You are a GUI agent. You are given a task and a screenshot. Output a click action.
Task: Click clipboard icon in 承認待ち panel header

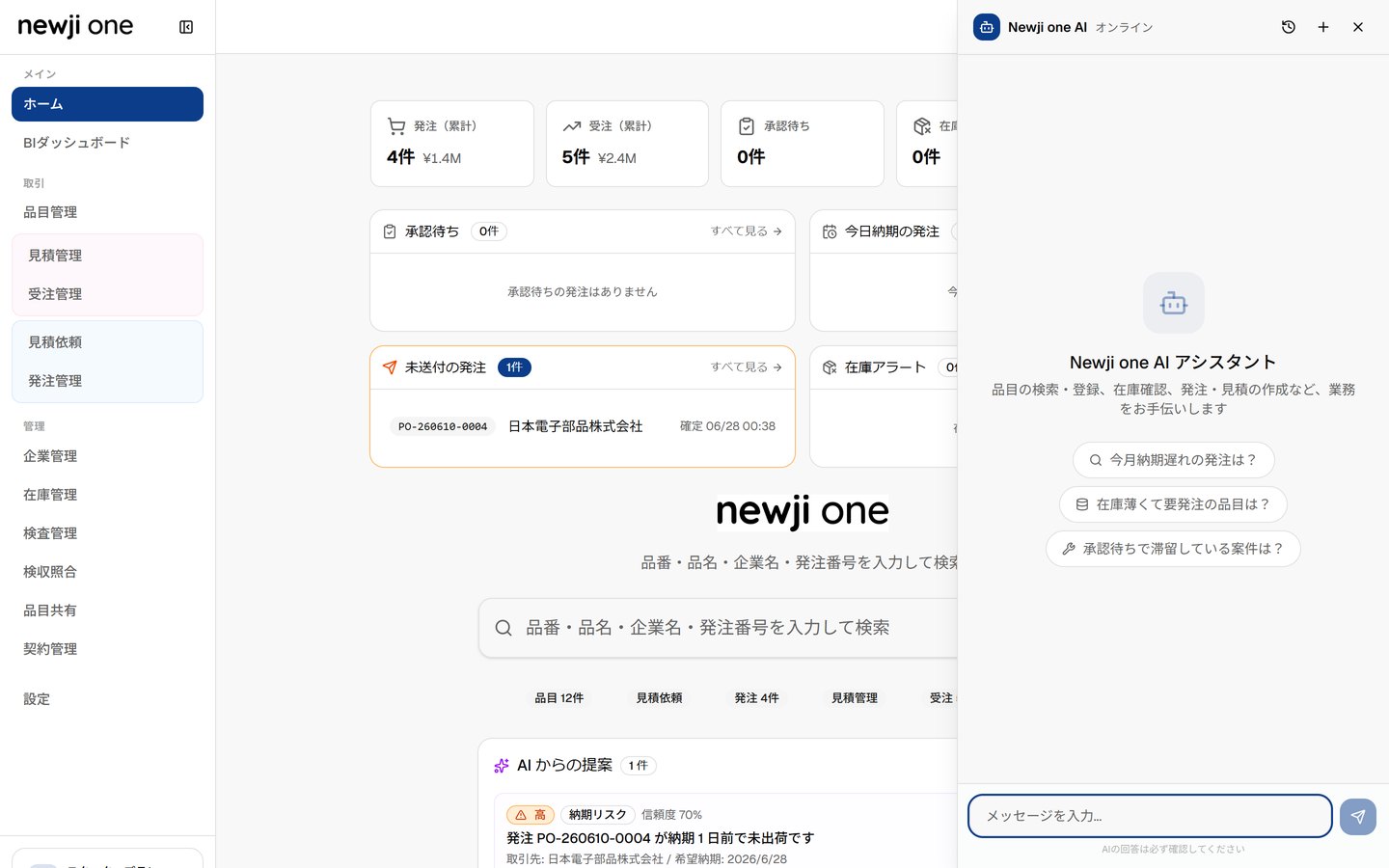pos(390,231)
